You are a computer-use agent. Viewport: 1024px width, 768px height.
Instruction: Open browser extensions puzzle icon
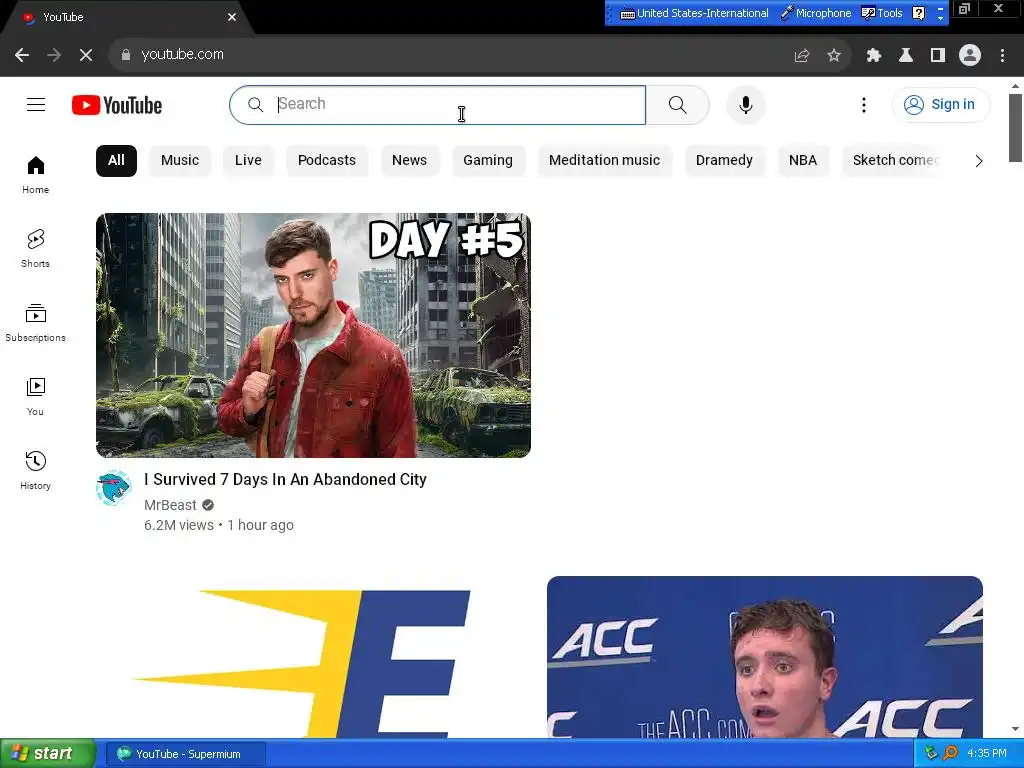coord(874,56)
